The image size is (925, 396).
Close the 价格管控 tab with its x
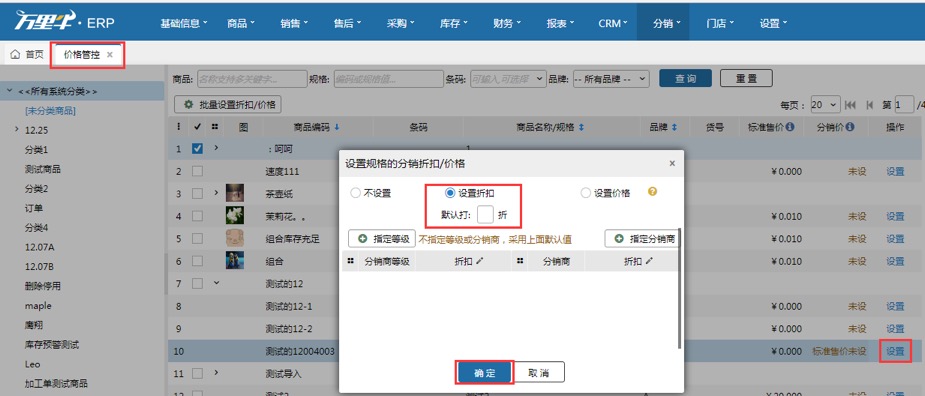pos(110,54)
